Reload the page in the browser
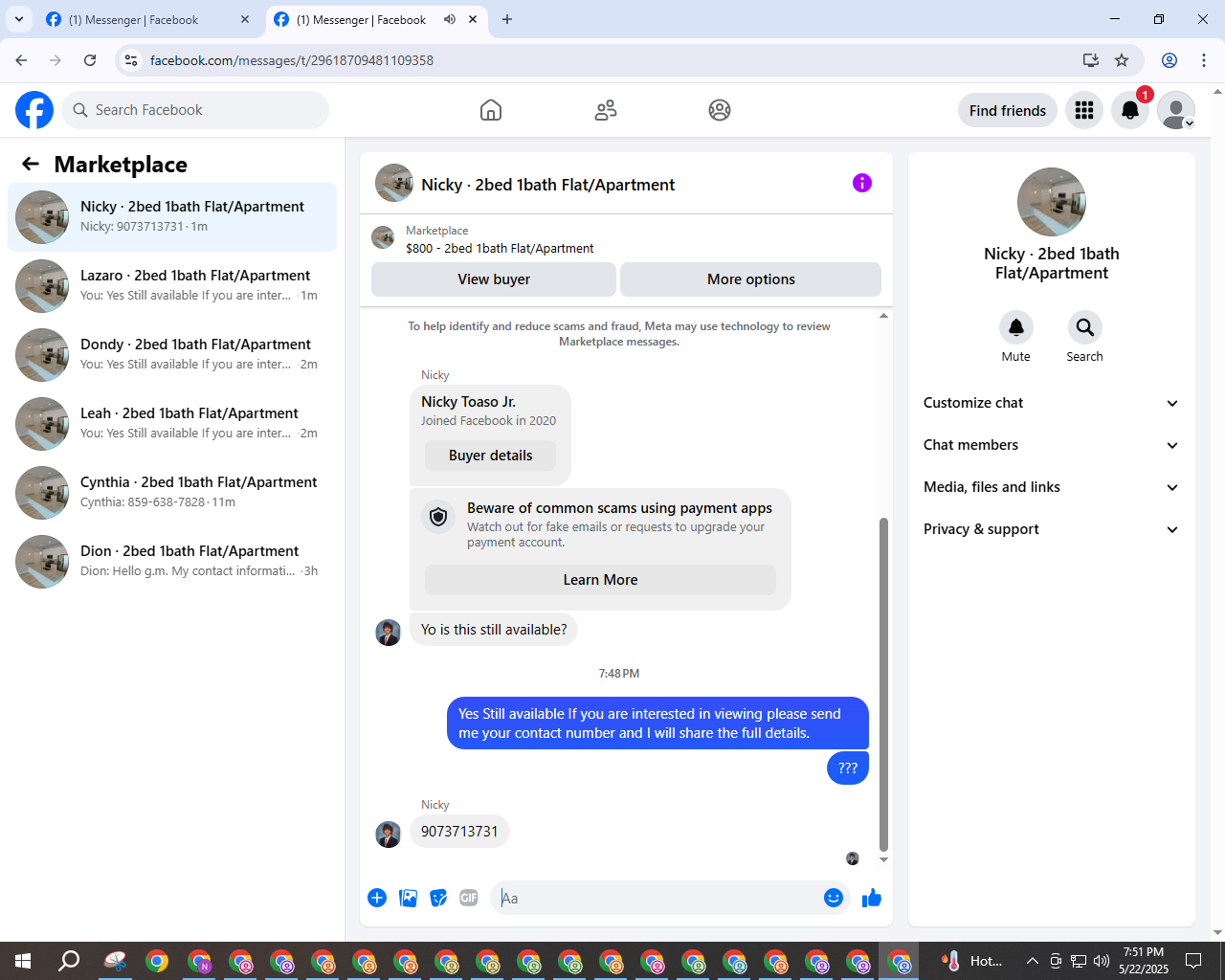 point(90,60)
